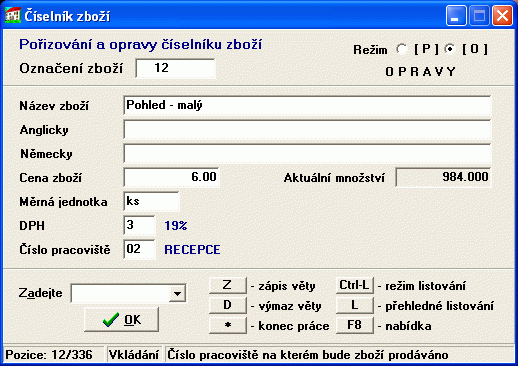Image resolution: width=518 pixels, height=366 pixels.
Task: Click the DPH field containing 3
Action: coord(139,225)
